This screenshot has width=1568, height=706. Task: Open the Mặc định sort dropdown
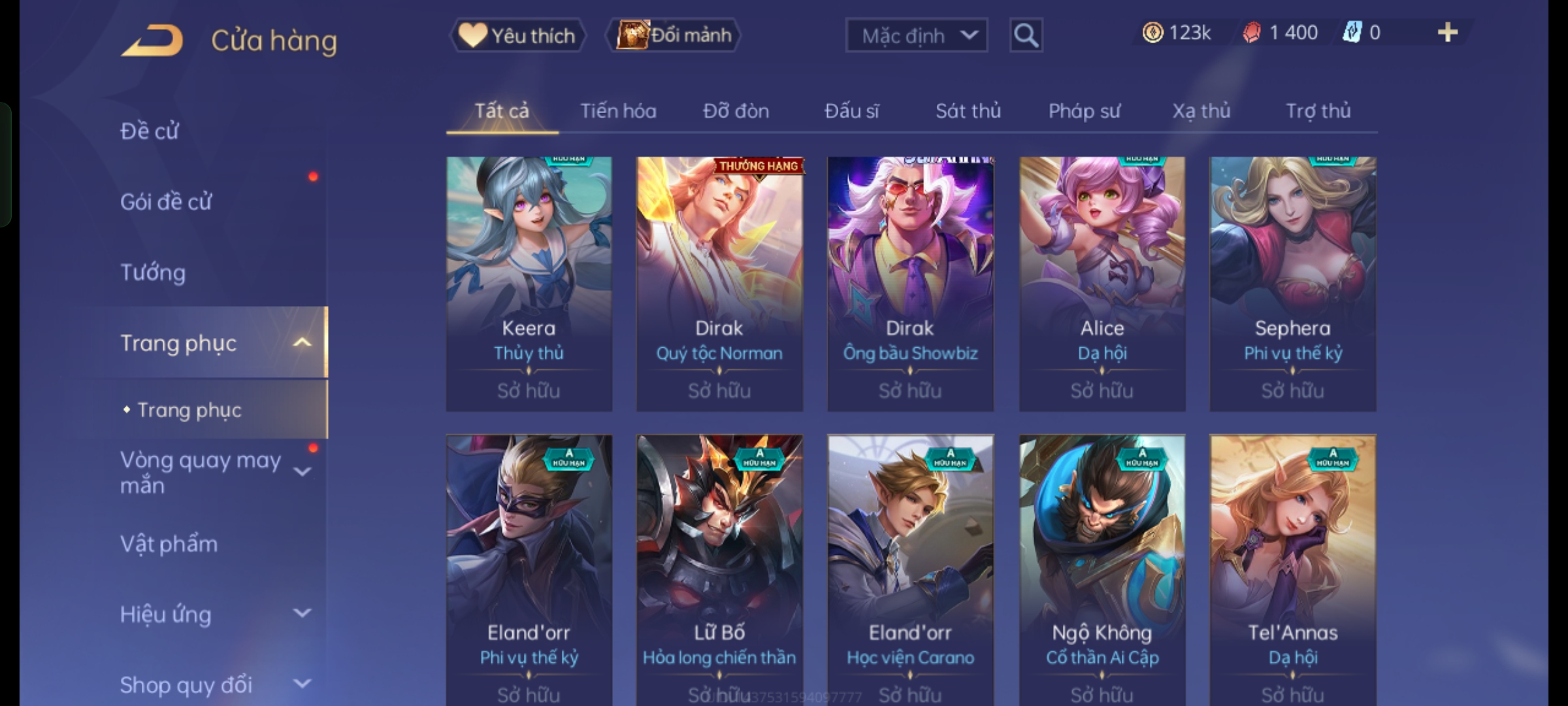[x=916, y=35]
